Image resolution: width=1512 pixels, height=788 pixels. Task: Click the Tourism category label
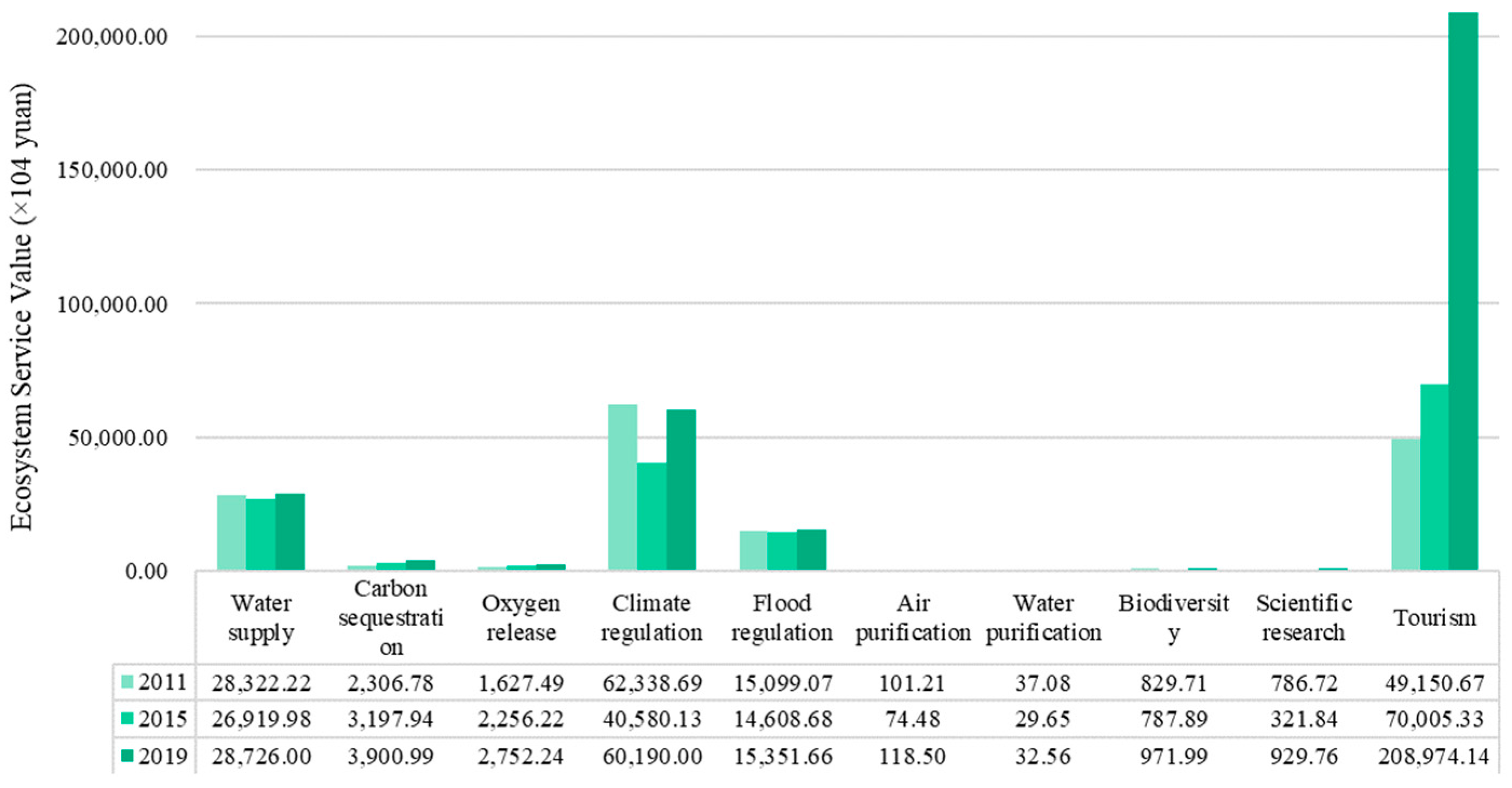click(x=1434, y=618)
